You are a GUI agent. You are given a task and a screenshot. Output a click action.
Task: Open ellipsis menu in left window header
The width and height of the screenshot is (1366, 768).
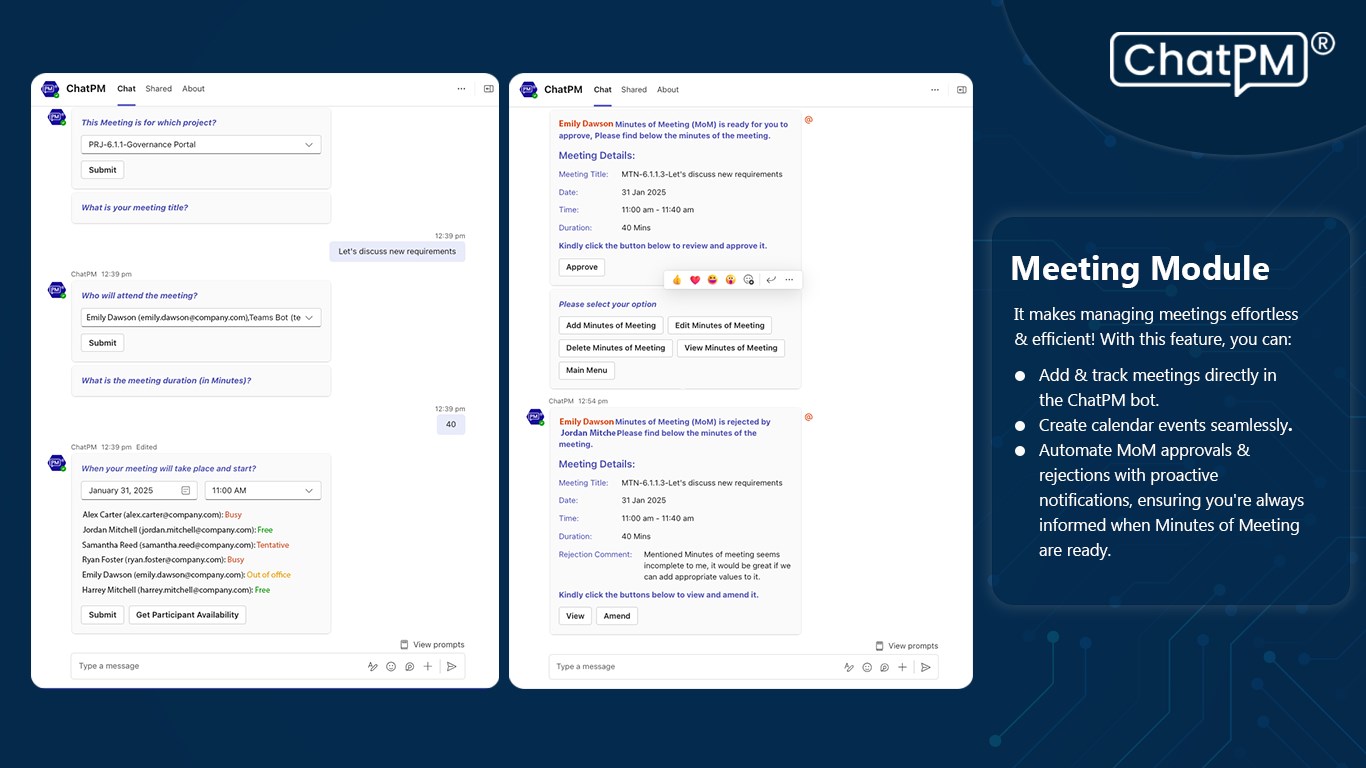click(461, 89)
